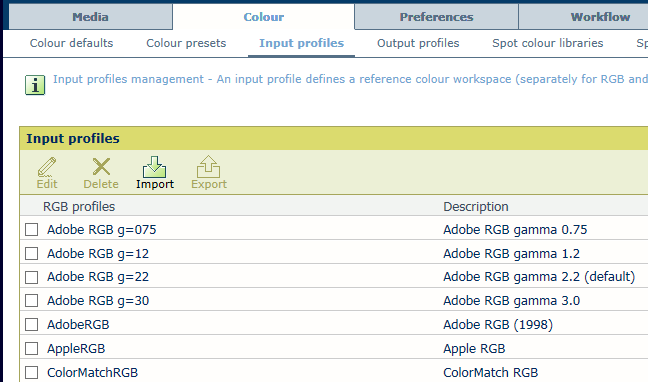The height and width of the screenshot is (382, 648).
Task: Switch to Output profiles sub-tab
Action: pyautogui.click(x=418, y=43)
